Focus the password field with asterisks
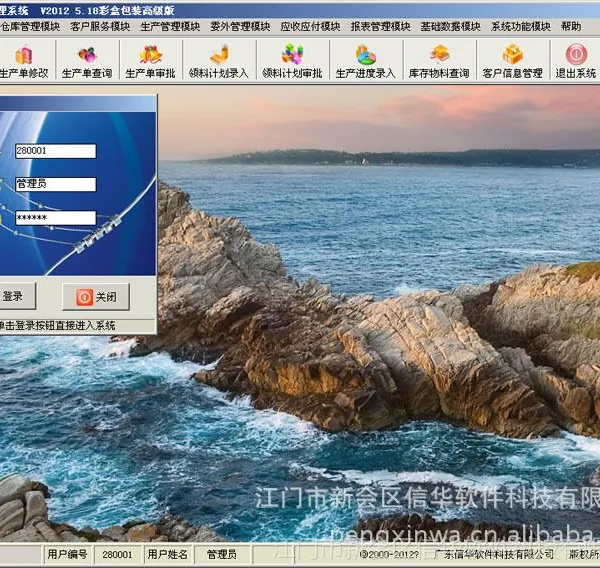The image size is (600, 568). click(56, 218)
